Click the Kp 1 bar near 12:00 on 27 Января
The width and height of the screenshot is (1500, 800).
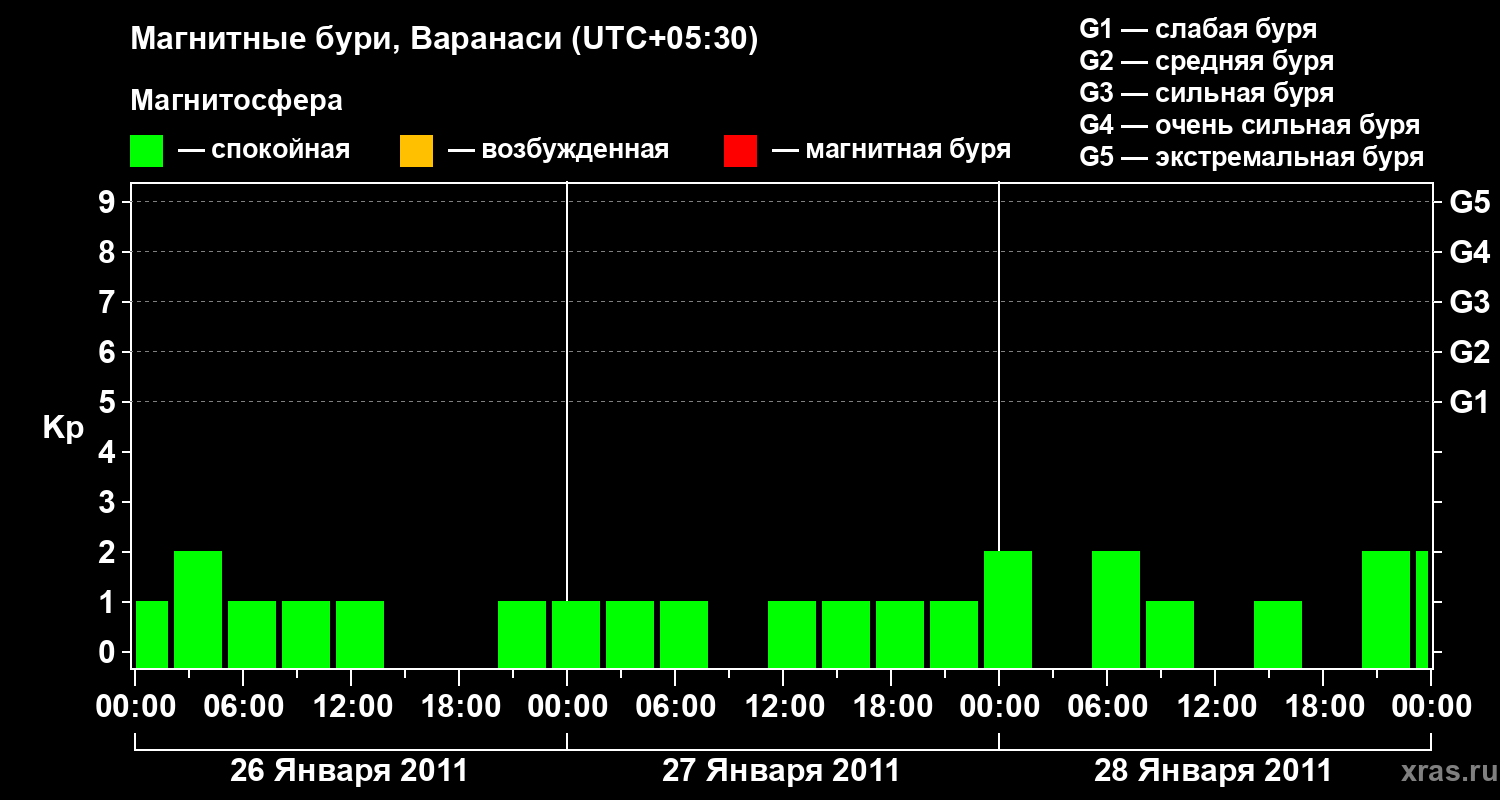pyautogui.click(x=792, y=634)
